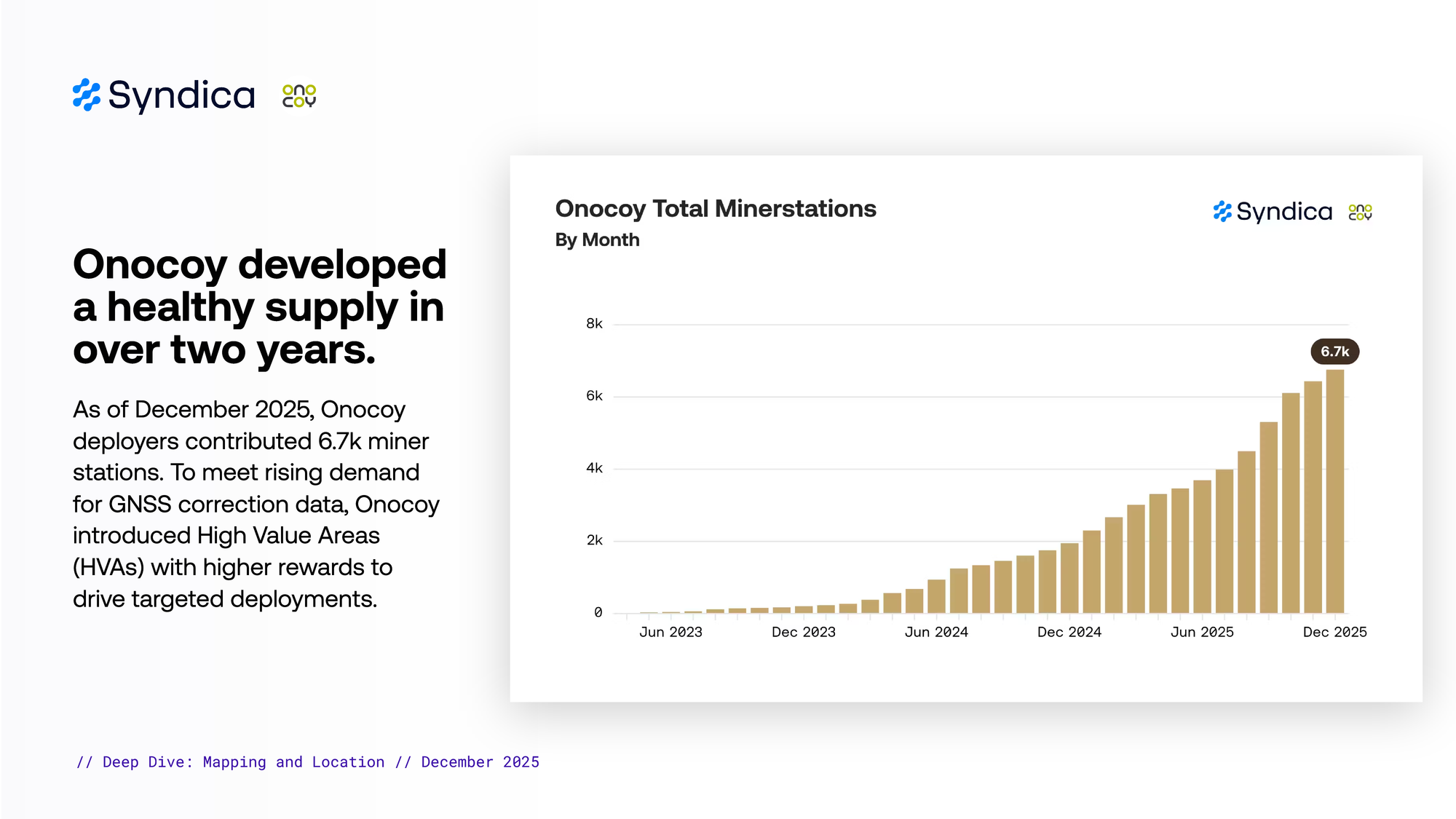Screen dimensions: 1456x819
Task: Click the tallest Dec 2025 bar
Action: tap(1334, 491)
